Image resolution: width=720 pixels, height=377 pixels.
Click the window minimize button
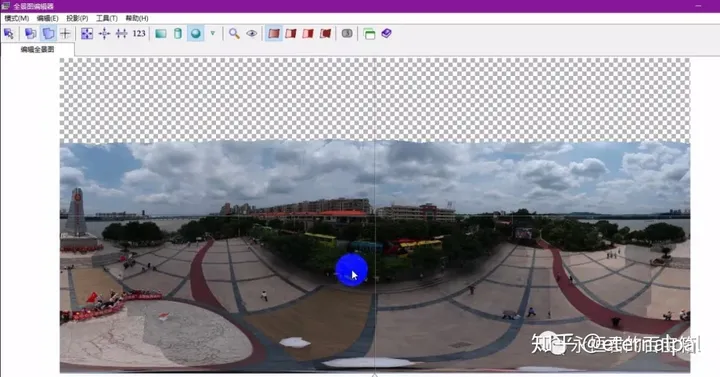click(698, 6)
